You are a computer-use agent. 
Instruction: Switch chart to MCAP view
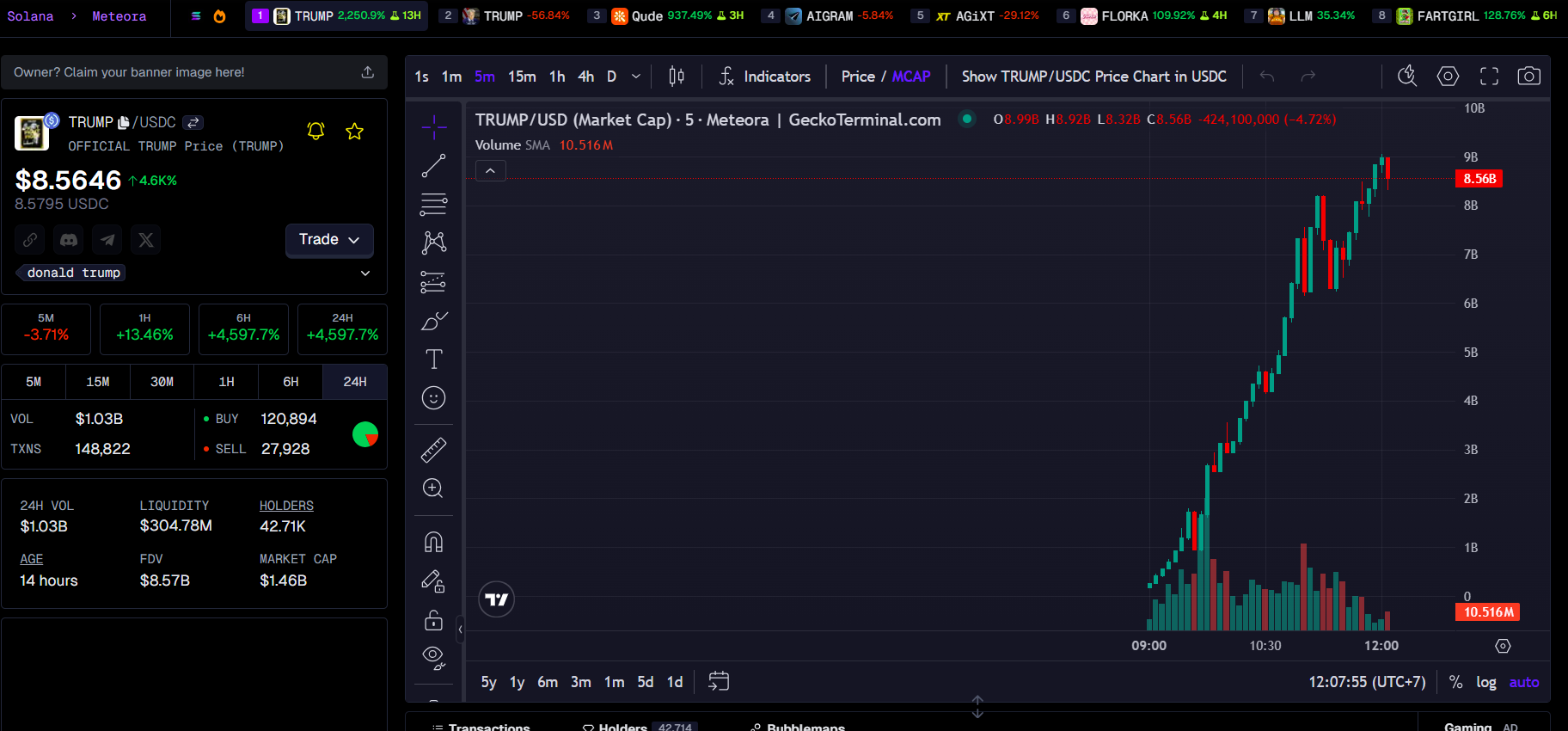(x=911, y=77)
